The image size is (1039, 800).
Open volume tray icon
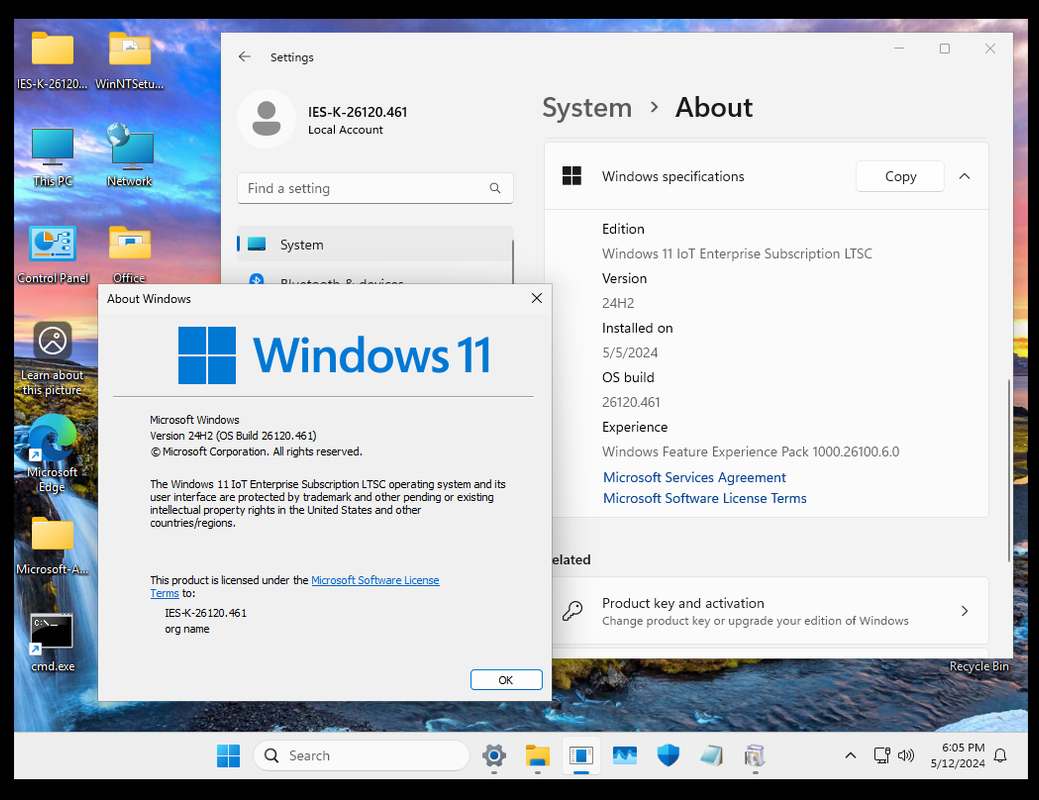point(906,756)
